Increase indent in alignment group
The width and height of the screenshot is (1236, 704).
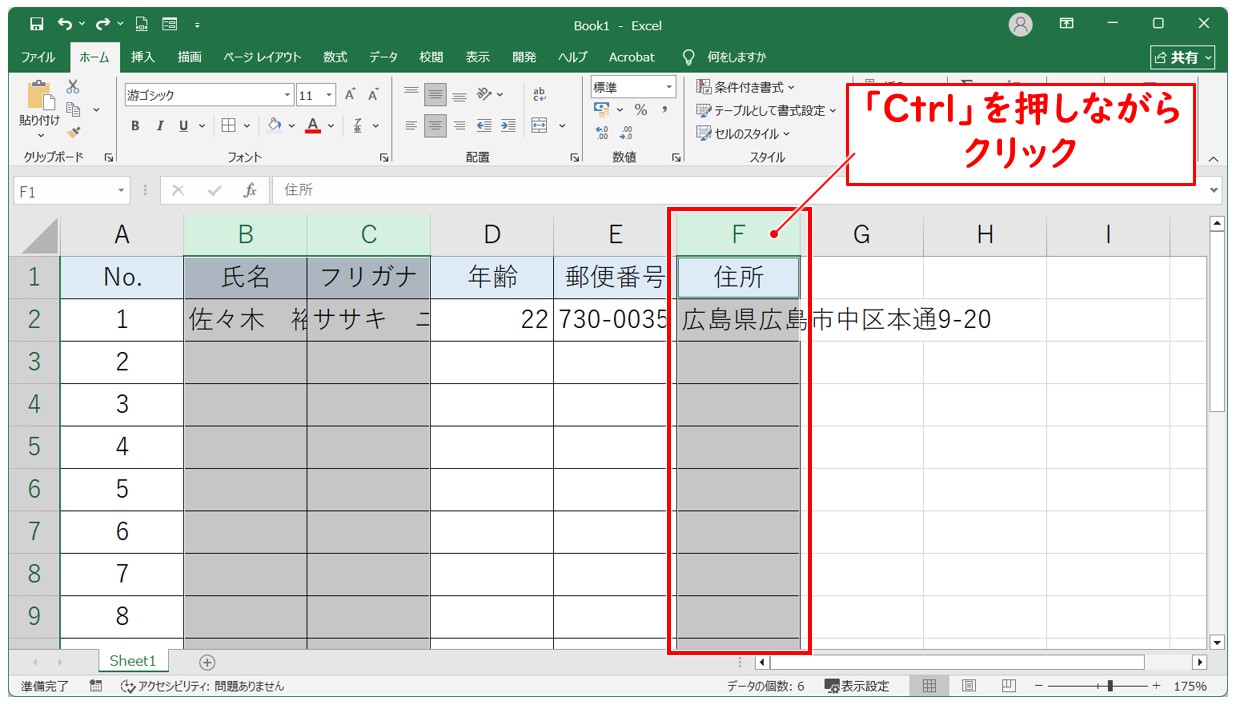pyautogui.click(x=508, y=126)
